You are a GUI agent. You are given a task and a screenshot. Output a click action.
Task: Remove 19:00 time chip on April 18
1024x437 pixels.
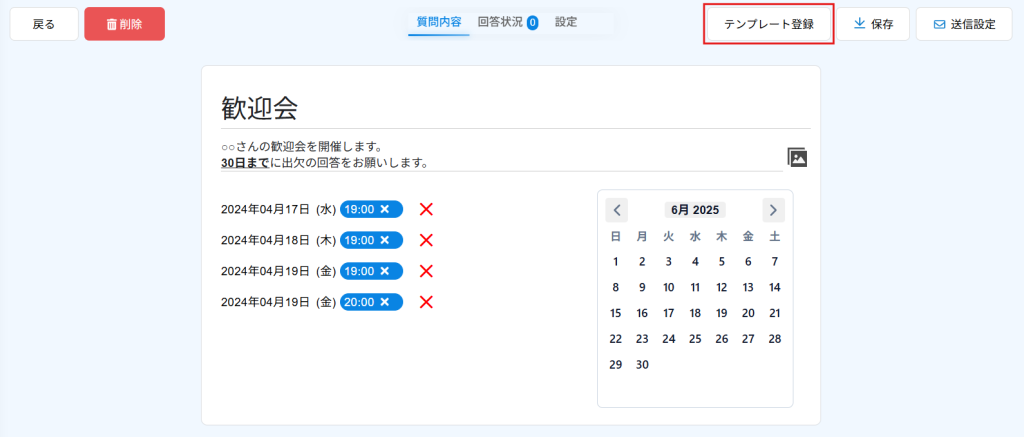click(x=385, y=240)
